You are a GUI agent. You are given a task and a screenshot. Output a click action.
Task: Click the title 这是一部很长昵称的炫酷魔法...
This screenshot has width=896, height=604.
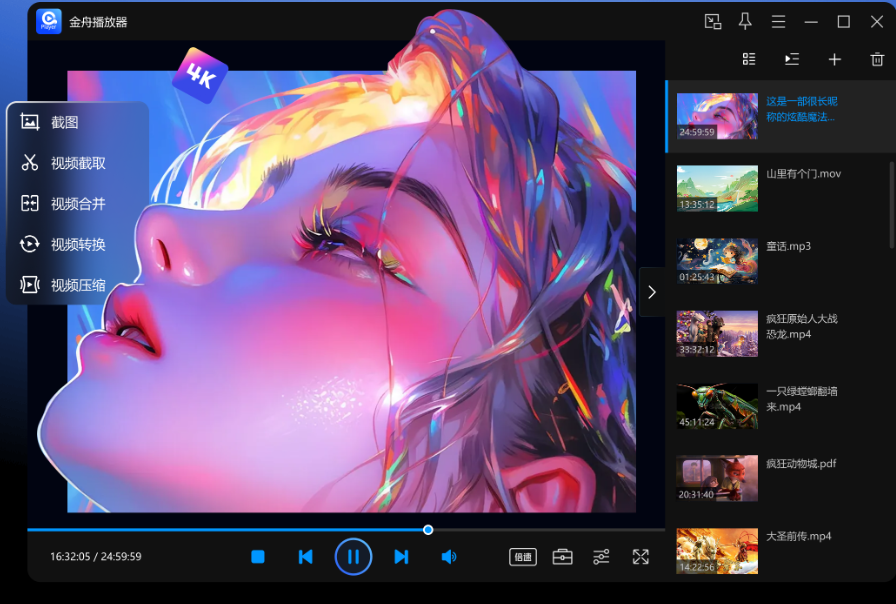(802, 109)
